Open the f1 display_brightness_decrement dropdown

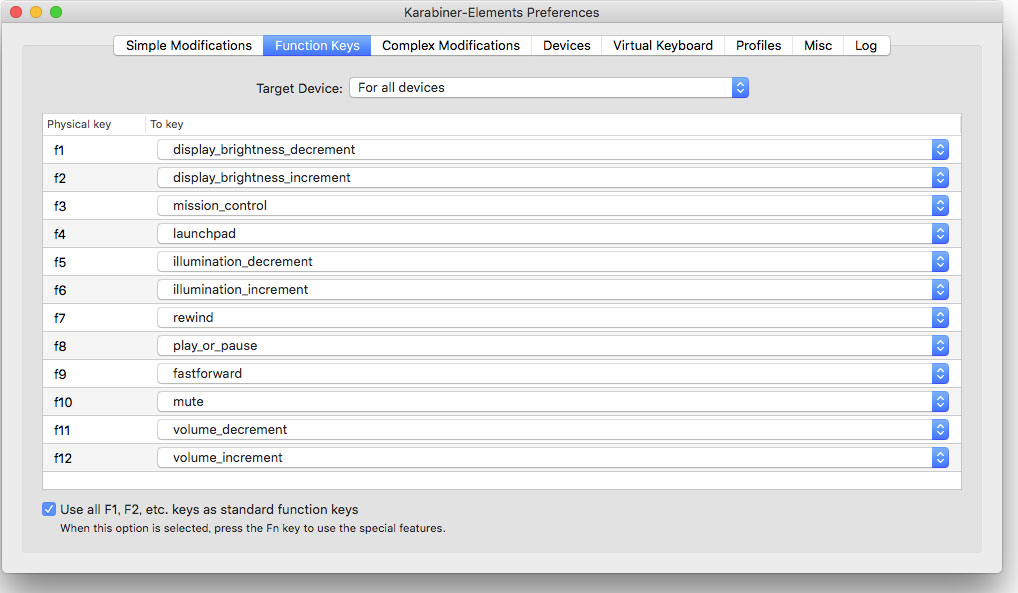click(552, 149)
